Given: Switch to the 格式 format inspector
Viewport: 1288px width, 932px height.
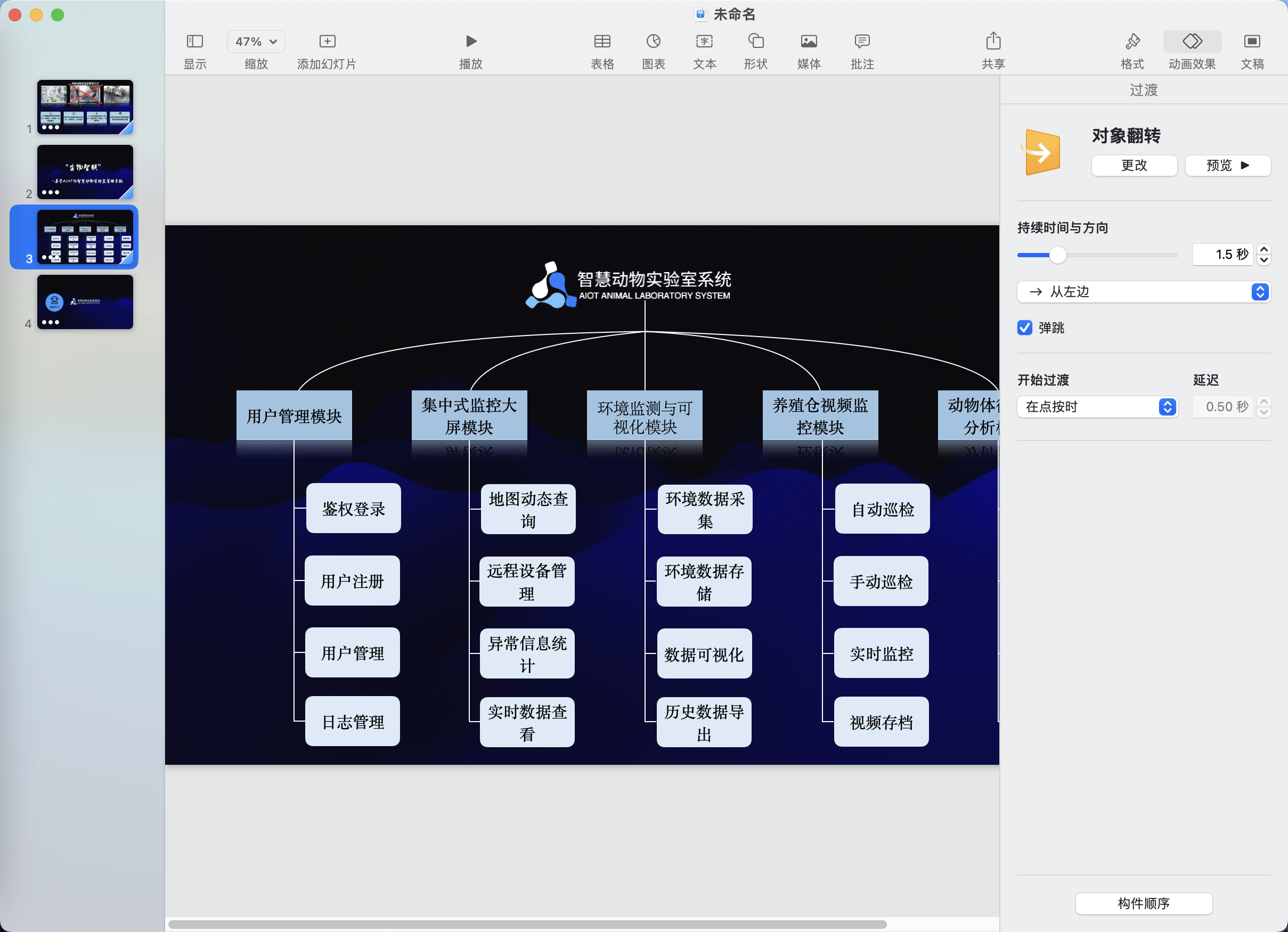Looking at the screenshot, I should point(1132,42).
